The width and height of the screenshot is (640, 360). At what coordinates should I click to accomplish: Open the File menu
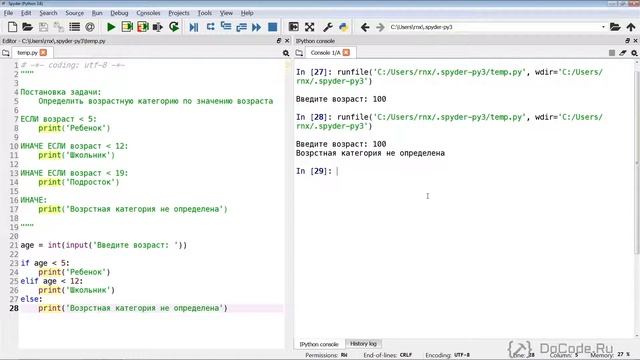coord(8,13)
